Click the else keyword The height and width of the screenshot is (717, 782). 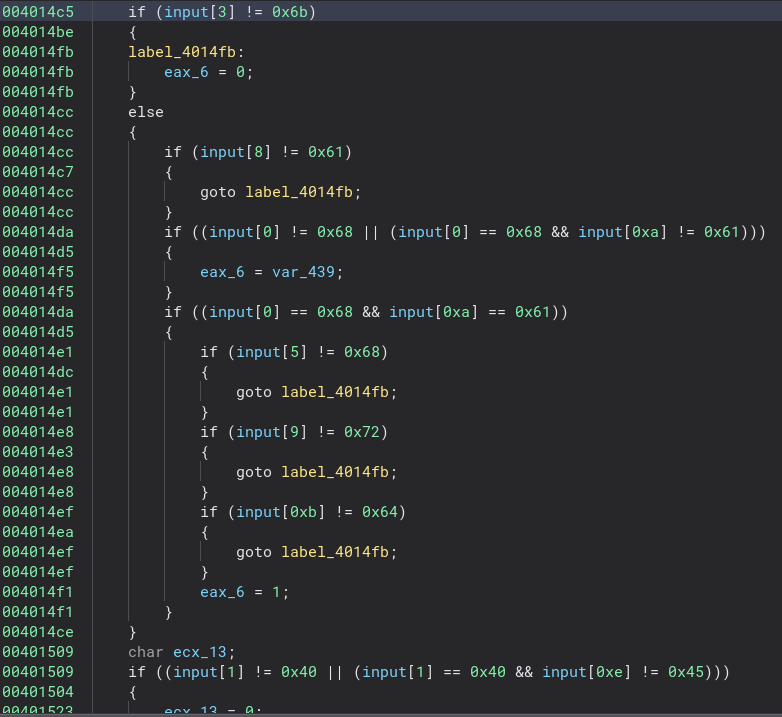(x=145, y=112)
